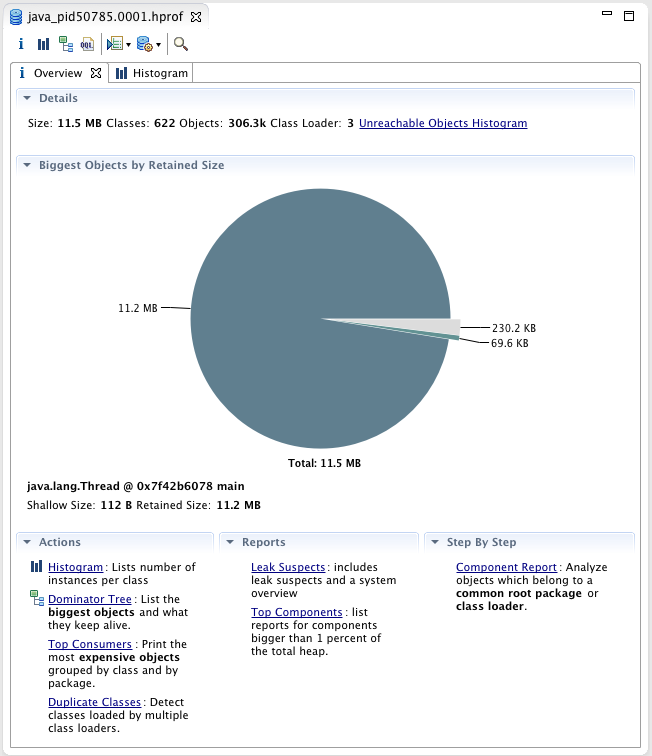Screen dimensions: 652x756
Task: Minimize the editor view
Action: pyautogui.click(x=607, y=14)
